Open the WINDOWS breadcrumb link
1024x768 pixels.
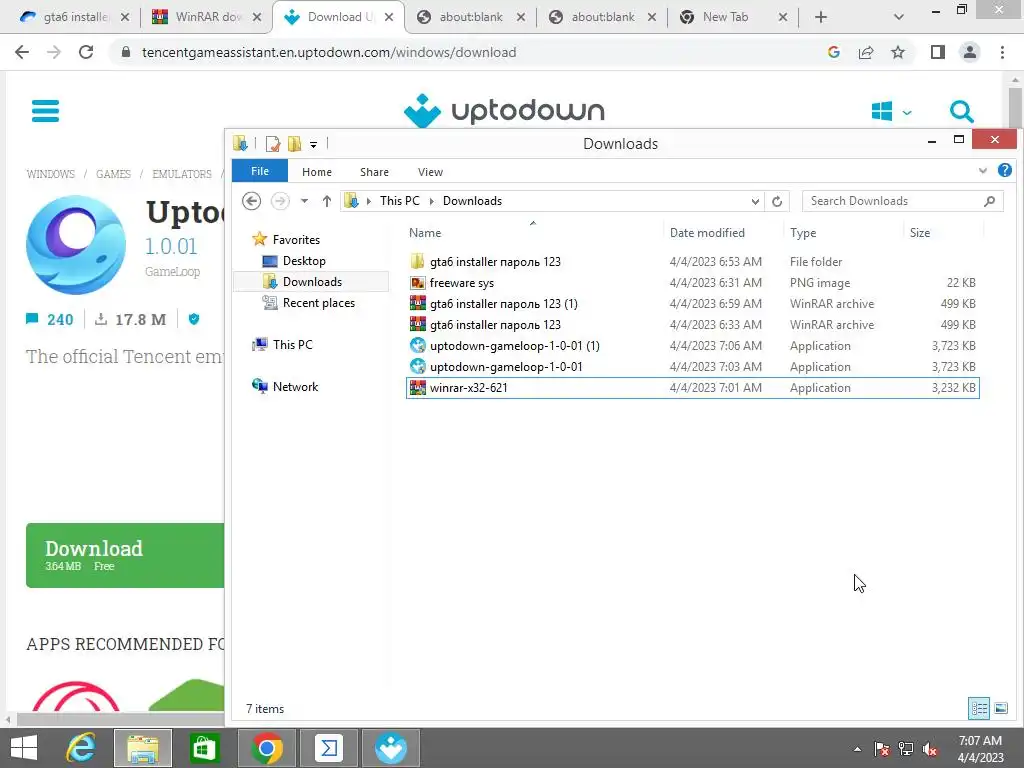(50, 174)
